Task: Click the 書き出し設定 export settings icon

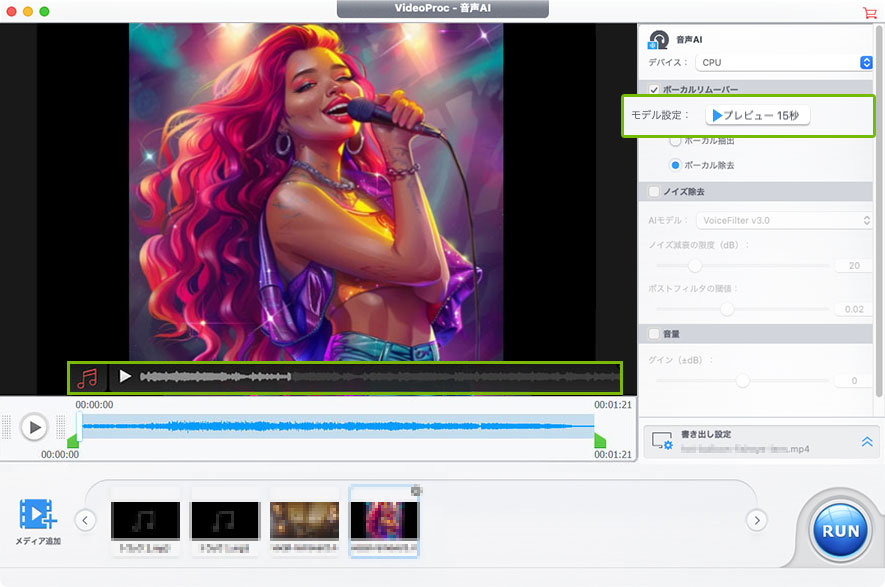Action: click(x=661, y=441)
